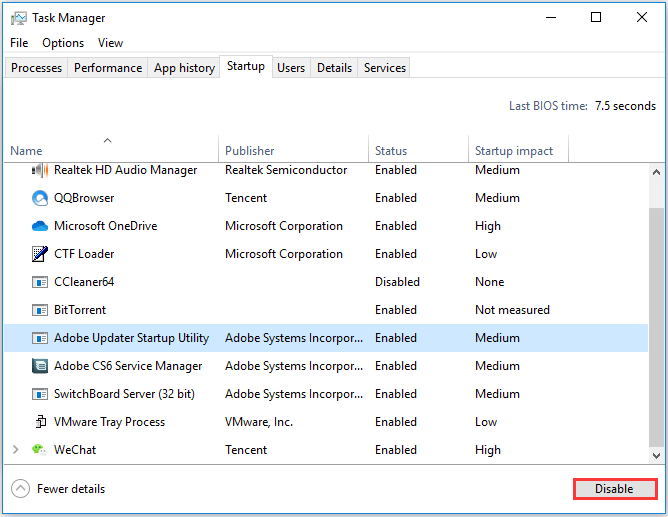
Task: Click the Tencent publisher of QQBrowser
Action: pos(246,198)
